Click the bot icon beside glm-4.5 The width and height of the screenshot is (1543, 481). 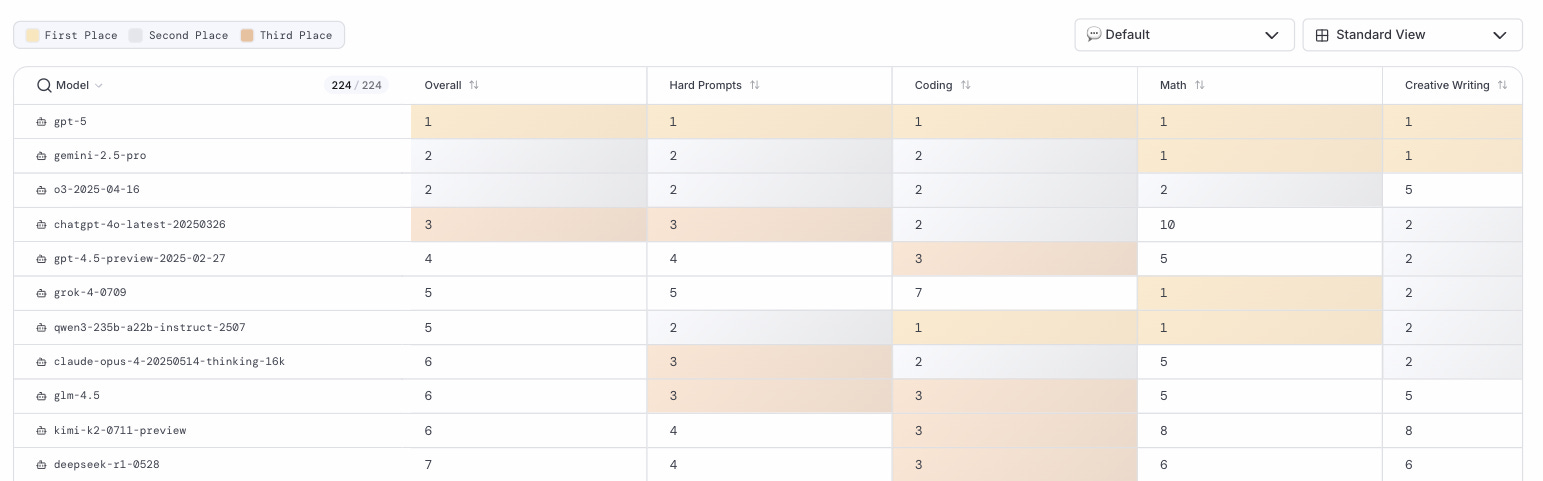coord(41,396)
